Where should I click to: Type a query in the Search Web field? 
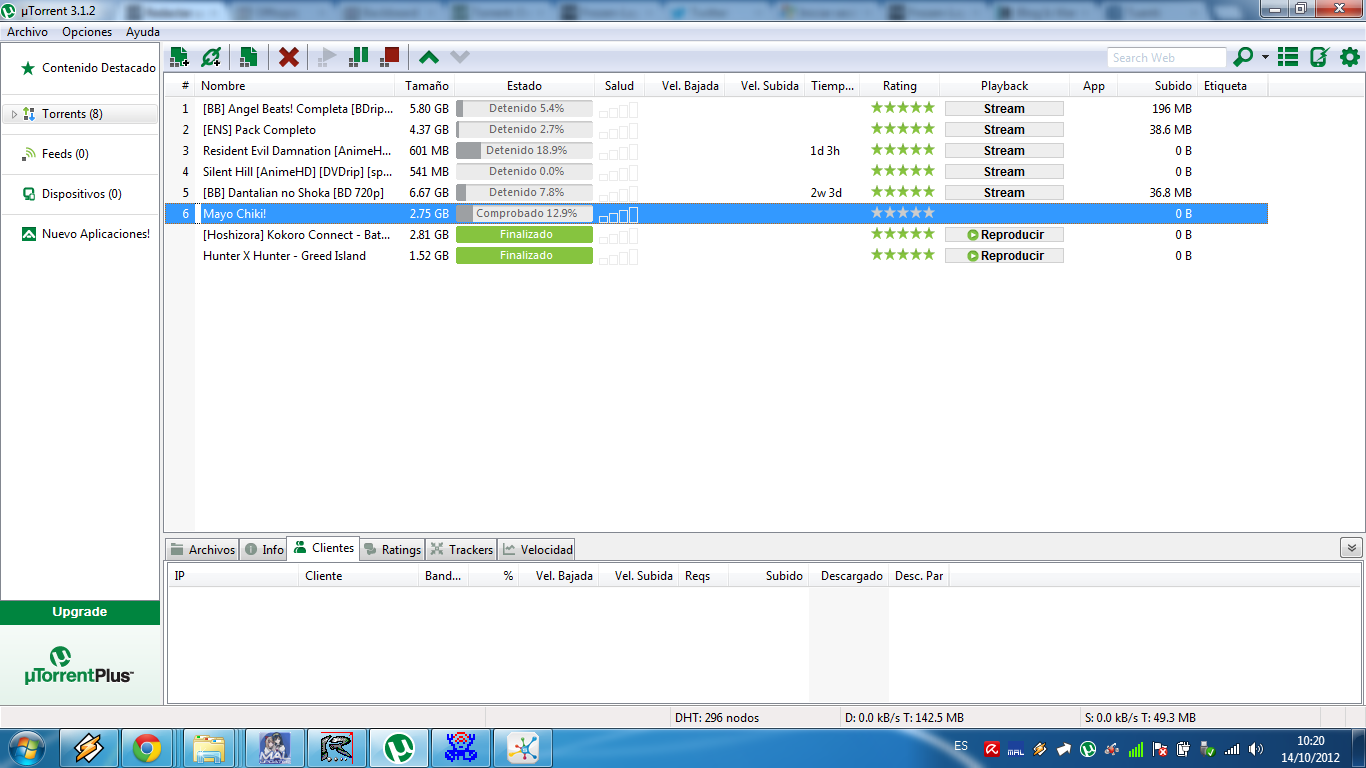[x=1165, y=57]
